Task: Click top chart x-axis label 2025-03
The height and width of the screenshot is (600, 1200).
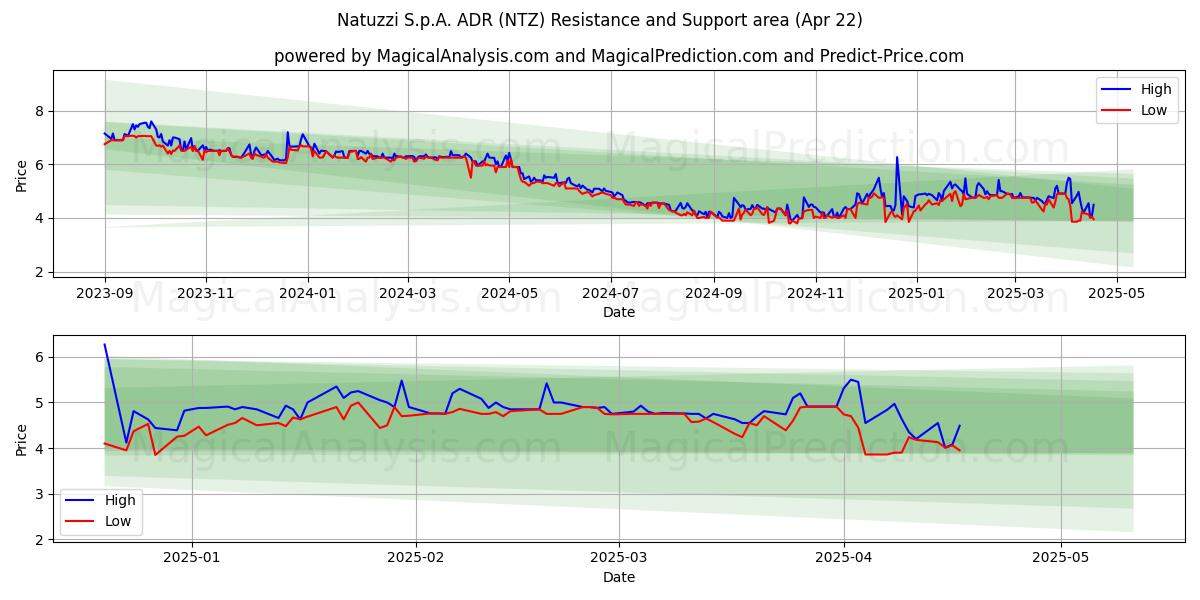Action: 1014,294
